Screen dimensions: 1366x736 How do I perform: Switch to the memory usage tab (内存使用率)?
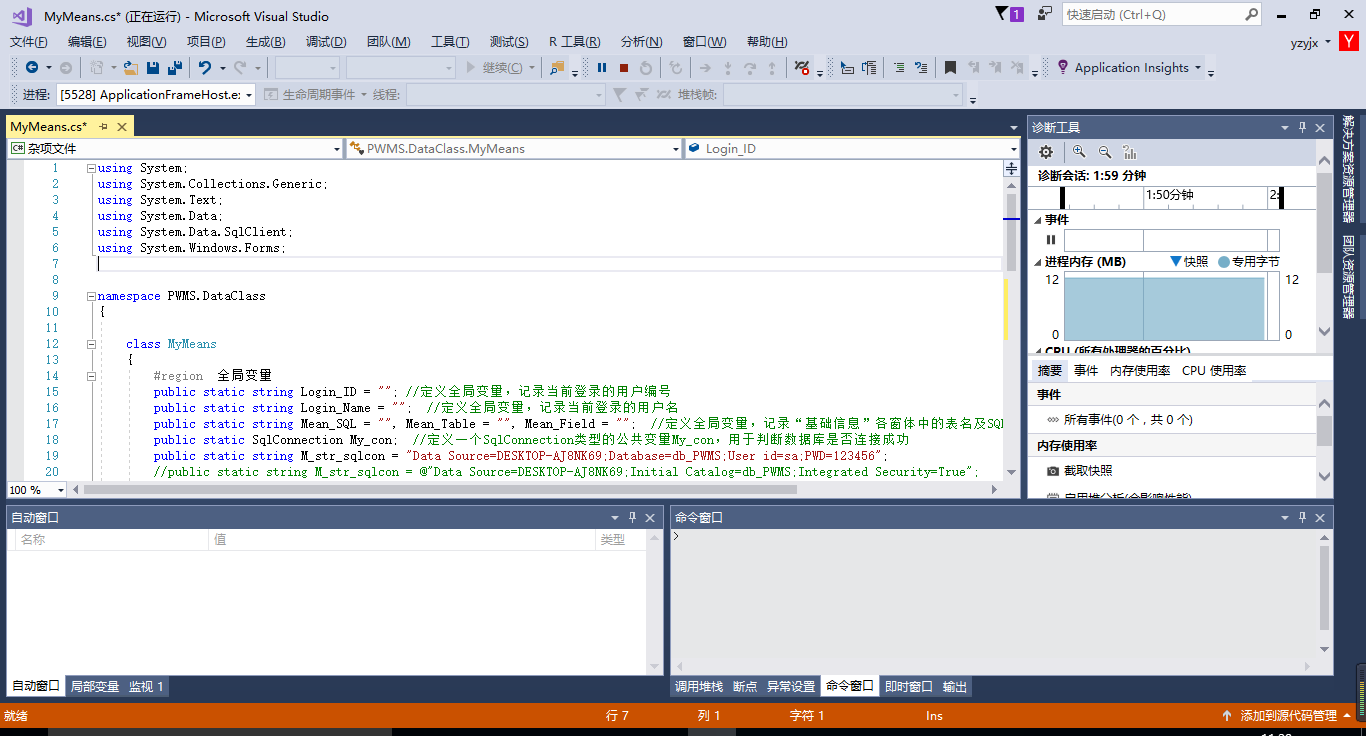[x=1140, y=370]
